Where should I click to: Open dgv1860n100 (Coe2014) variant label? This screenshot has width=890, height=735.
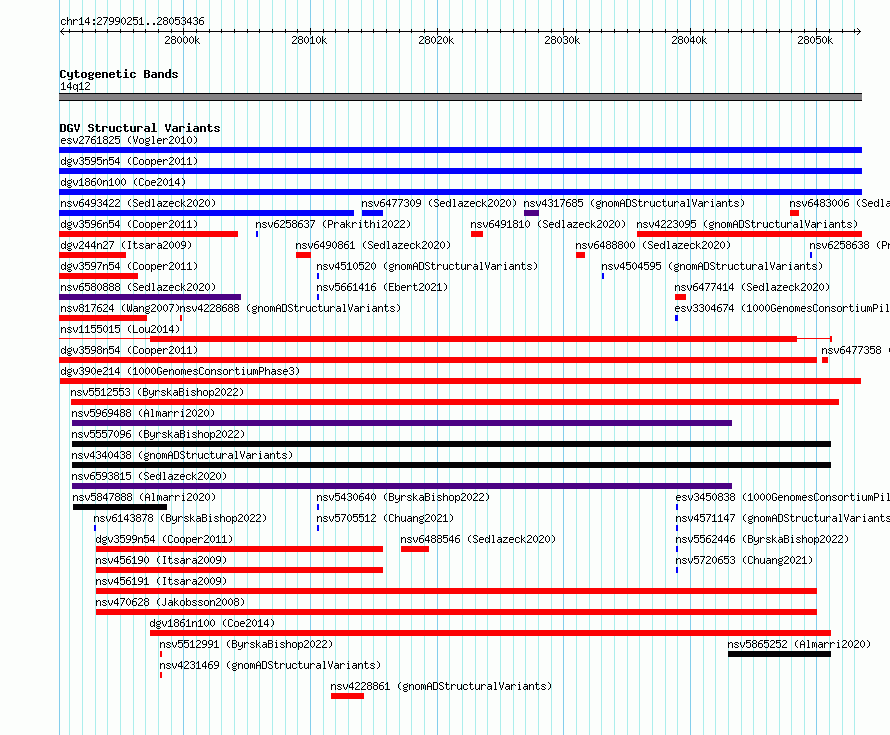123,182
